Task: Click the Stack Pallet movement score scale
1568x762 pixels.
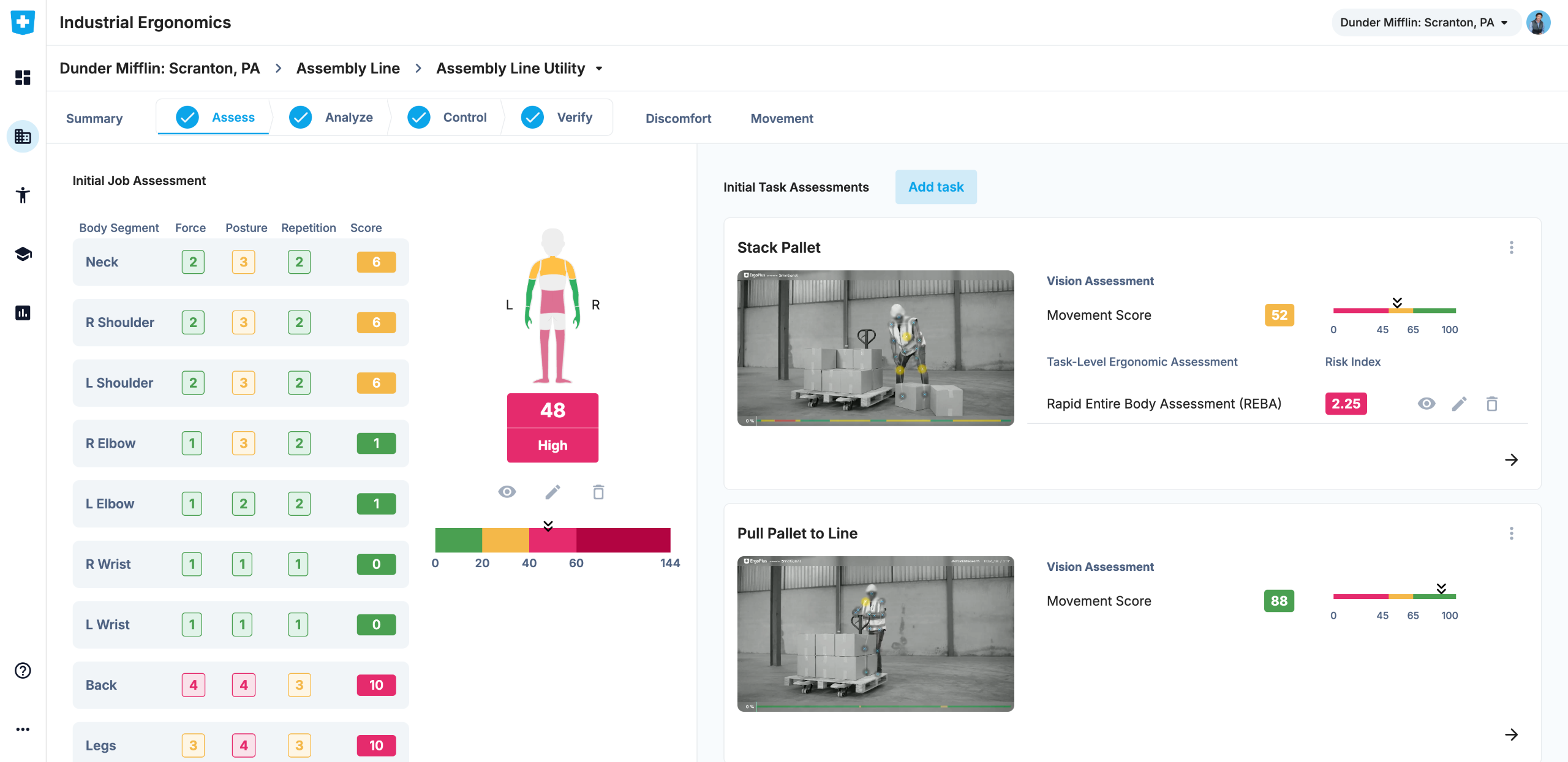Action: (1394, 311)
